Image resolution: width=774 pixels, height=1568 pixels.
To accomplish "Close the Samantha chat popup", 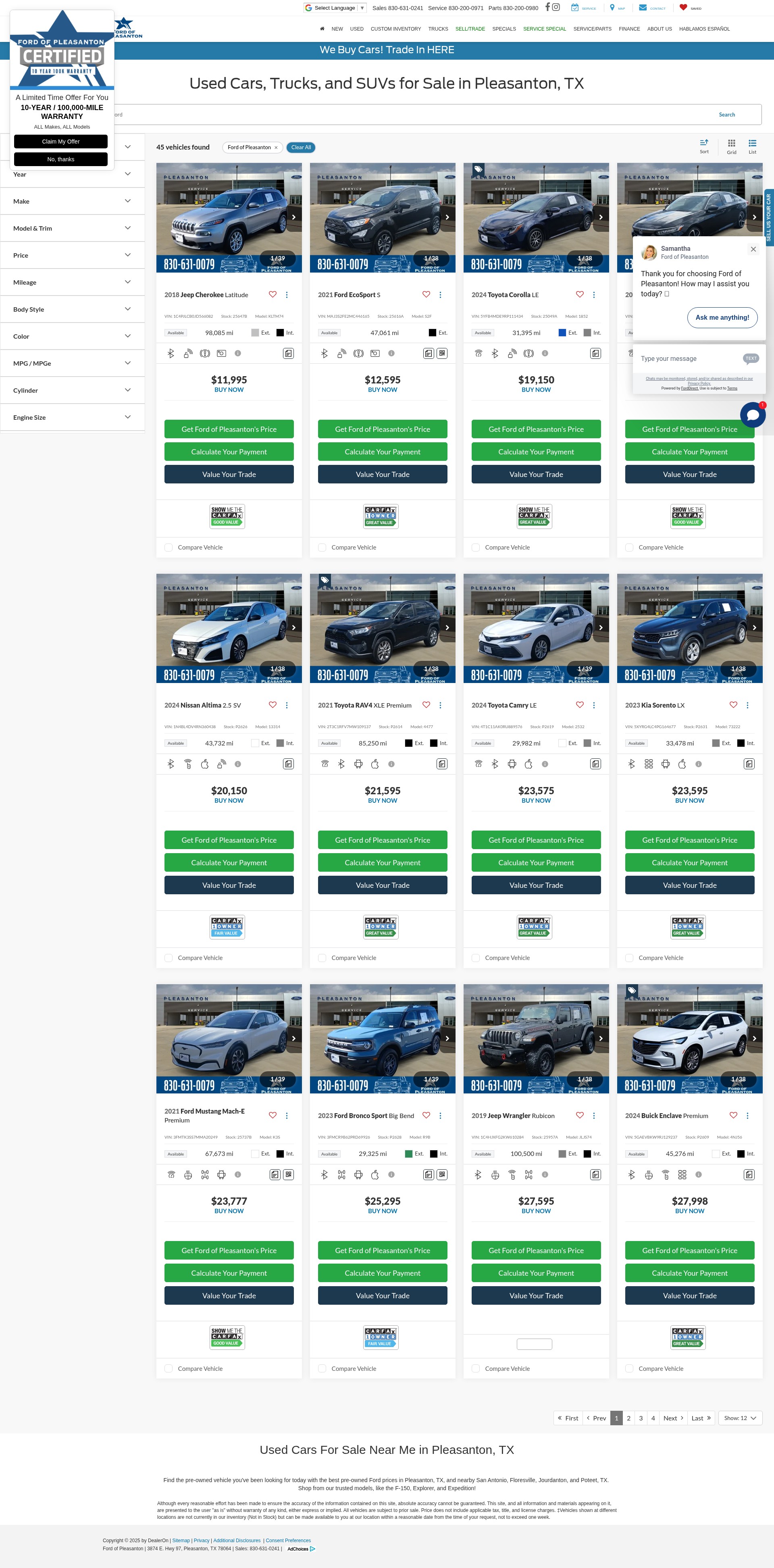I will click(753, 249).
